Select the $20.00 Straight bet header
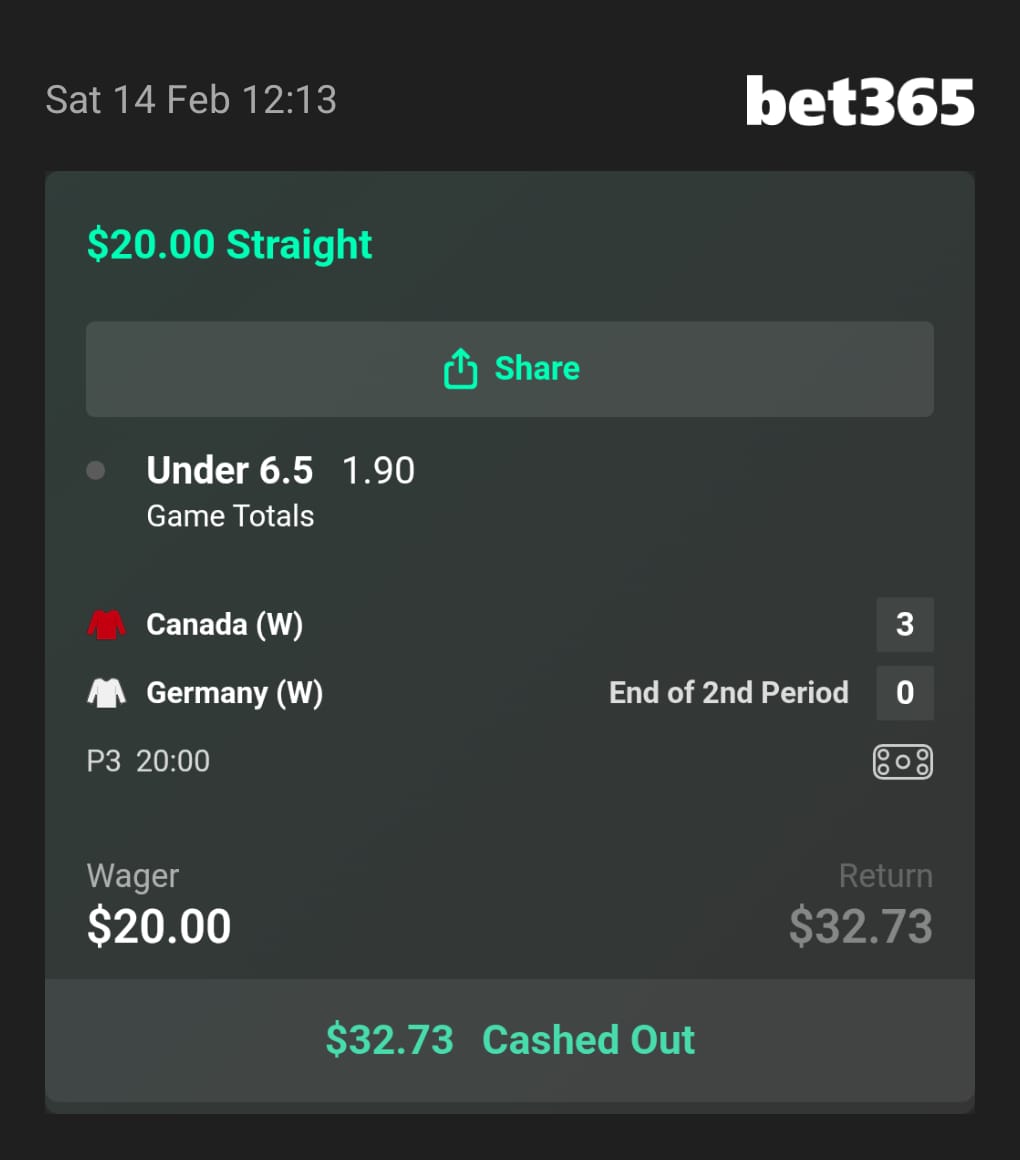Viewport: 1020px width, 1160px height. click(229, 244)
